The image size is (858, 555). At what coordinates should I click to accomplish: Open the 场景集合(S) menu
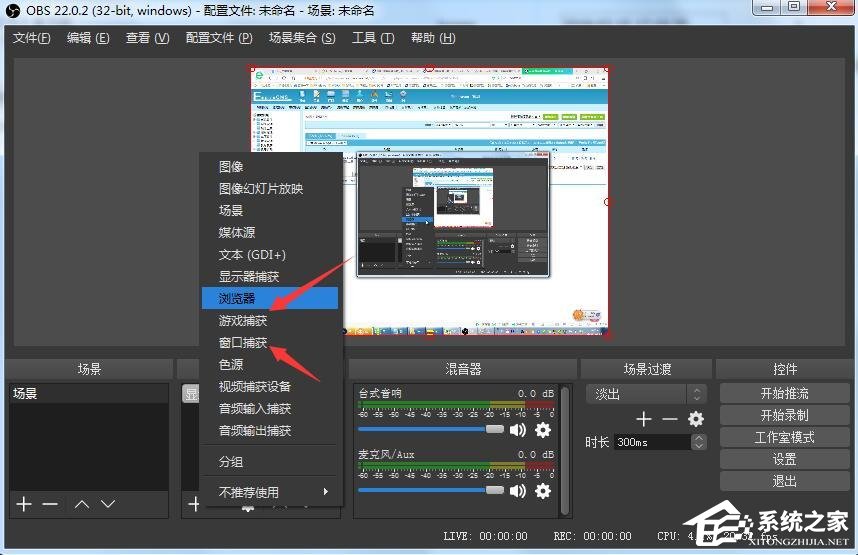pyautogui.click(x=302, y=38)
